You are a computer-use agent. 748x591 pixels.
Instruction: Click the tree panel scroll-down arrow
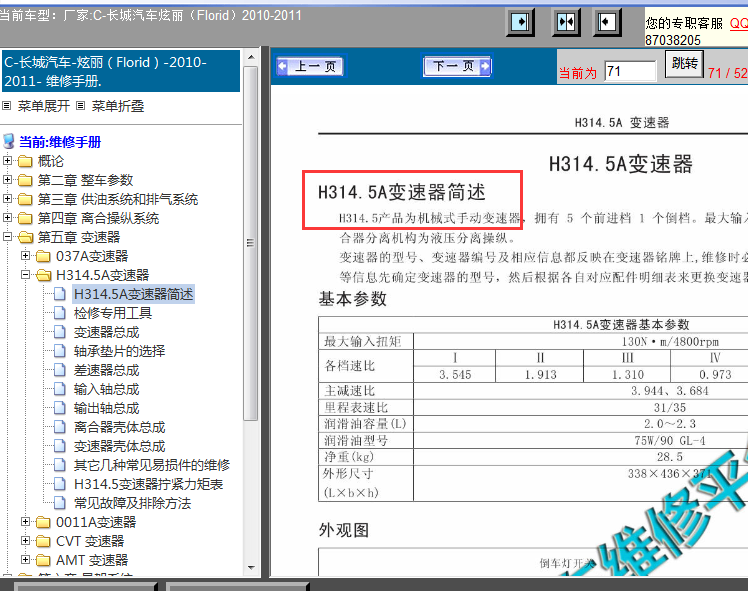(x=251, y=568)
